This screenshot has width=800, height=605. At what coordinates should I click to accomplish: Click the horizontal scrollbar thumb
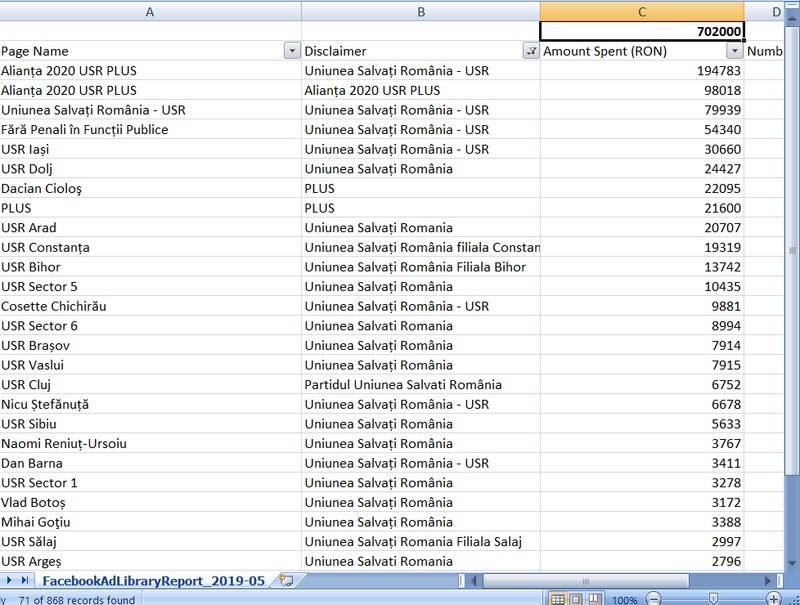pyautogui.click(x=586, y=581)
